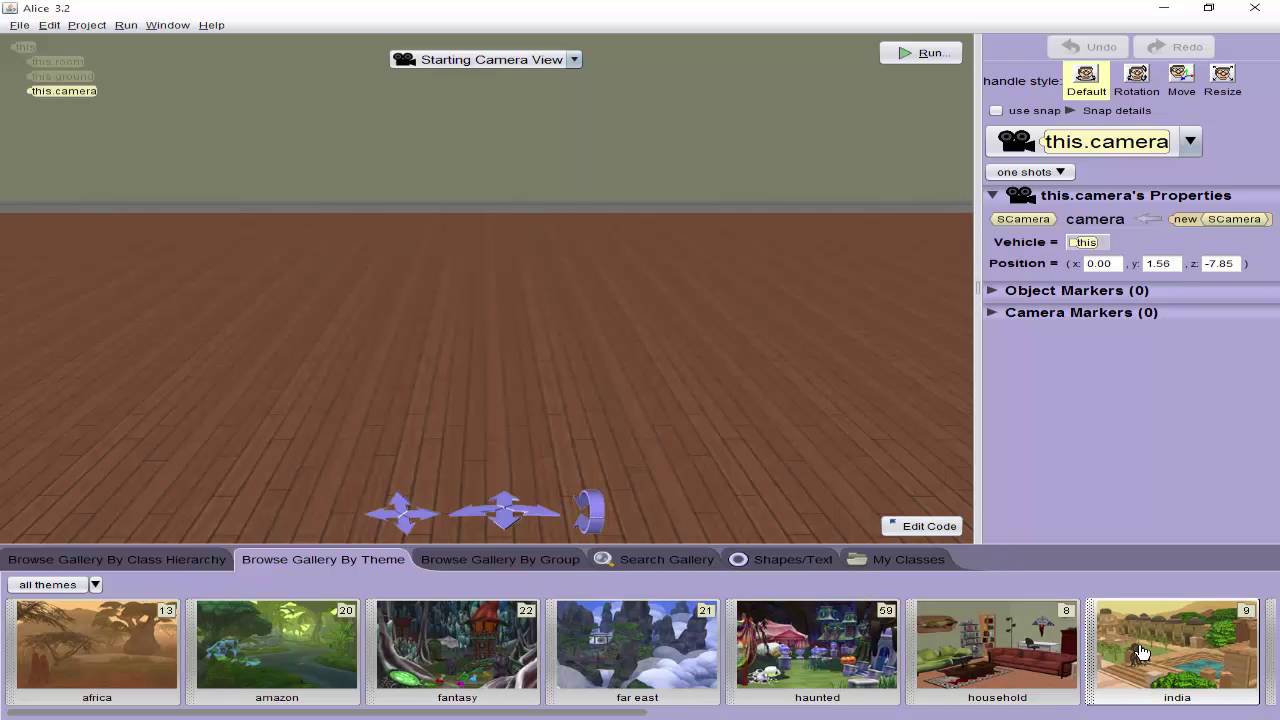Click the camera tilt rotation control

point(590,511)
